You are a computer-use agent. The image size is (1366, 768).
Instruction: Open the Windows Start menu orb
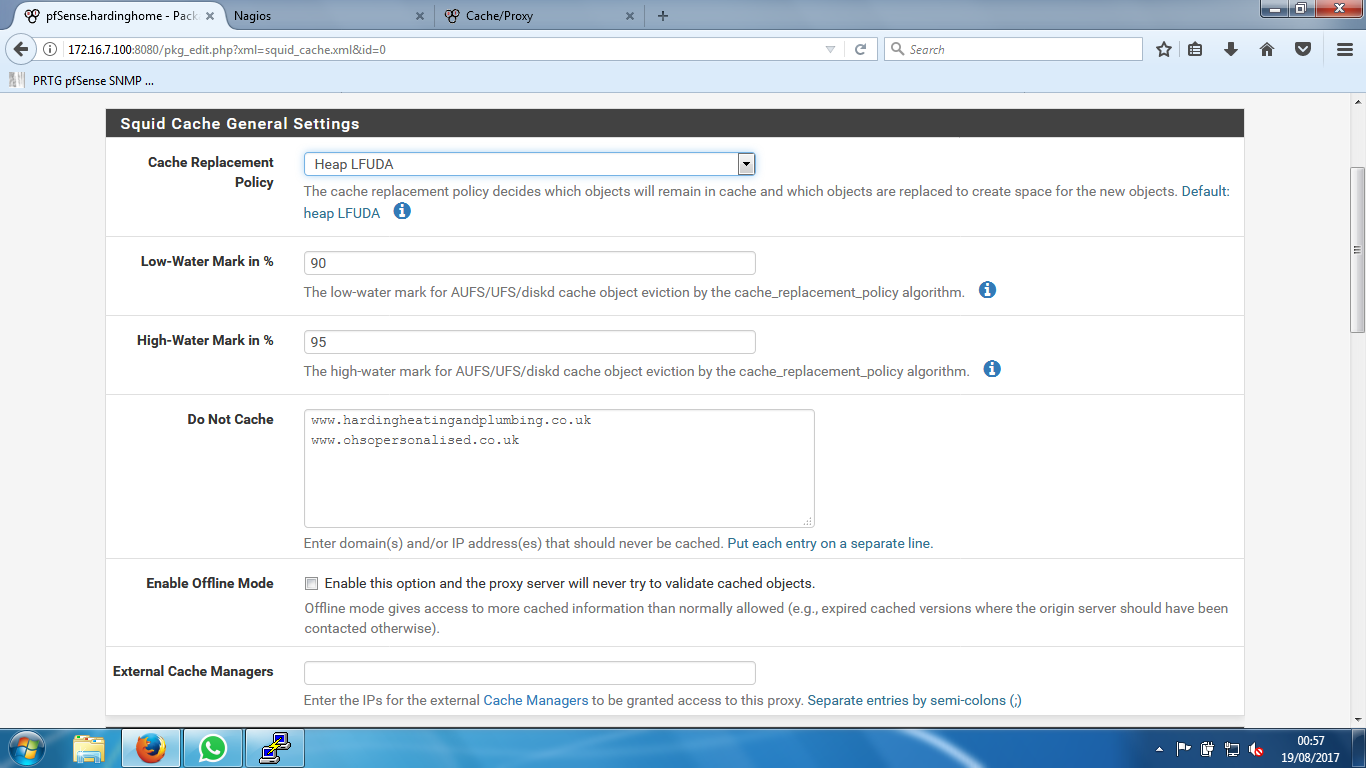26,748
